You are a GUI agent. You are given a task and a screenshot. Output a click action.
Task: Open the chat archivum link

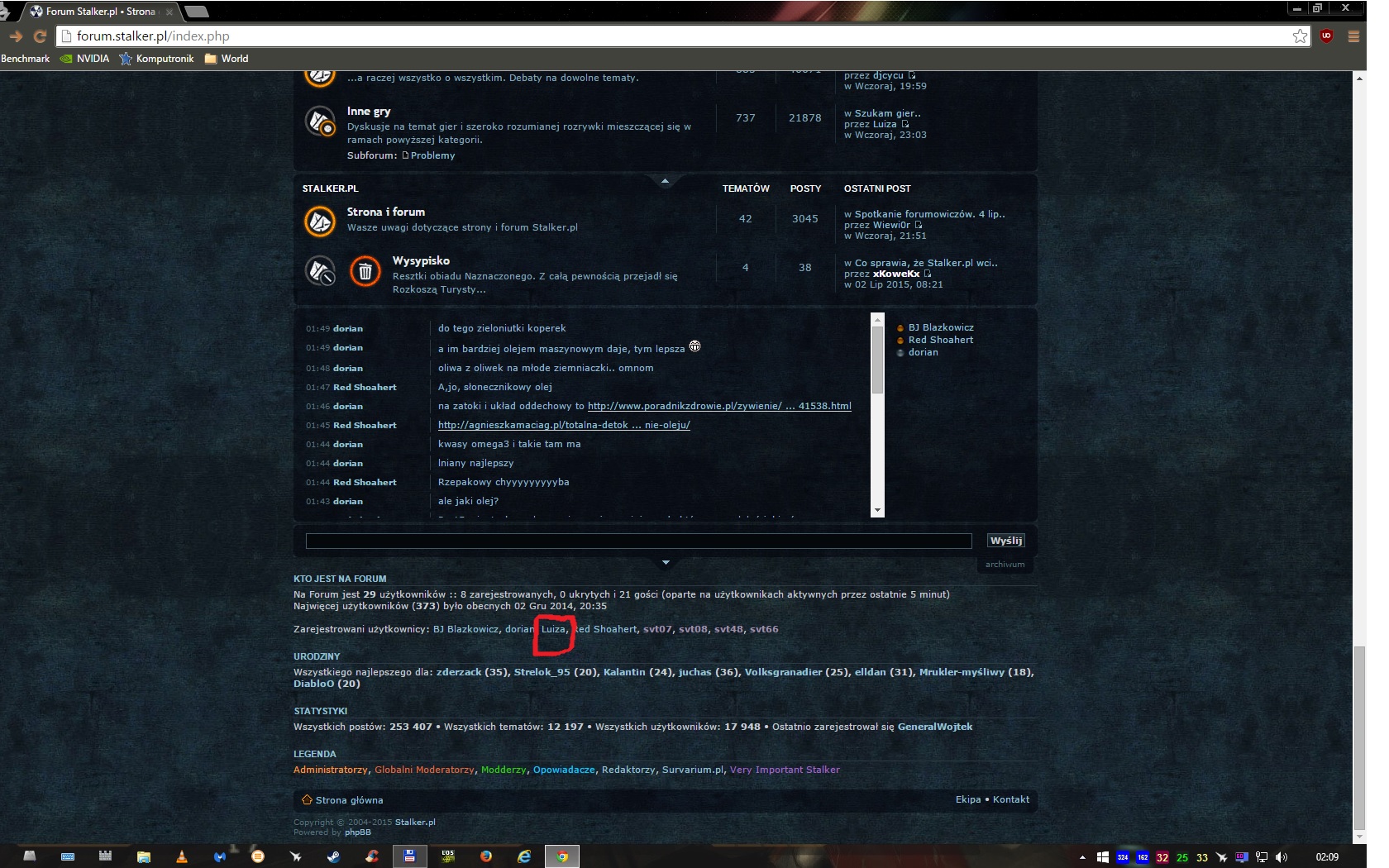1005,565
